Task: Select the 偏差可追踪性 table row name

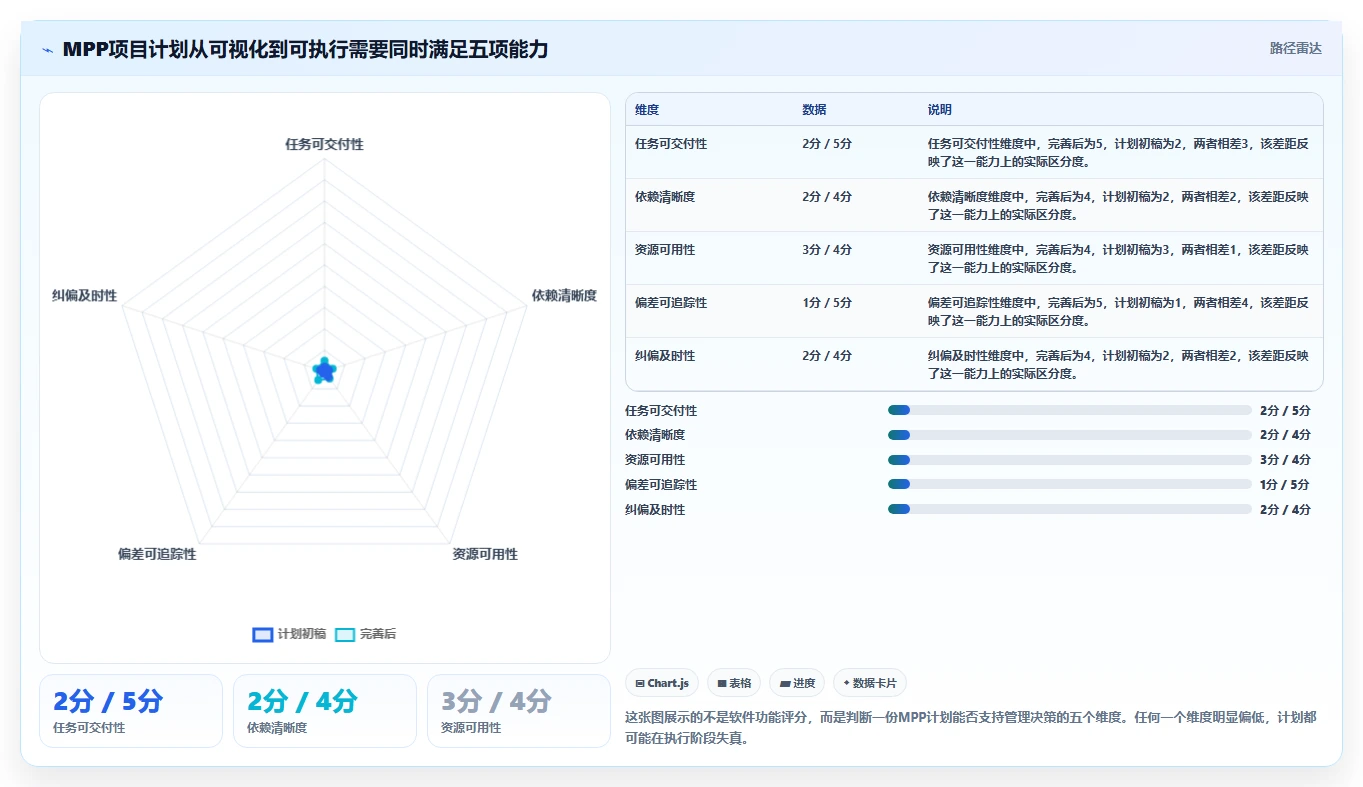Action: pos(671,303)
